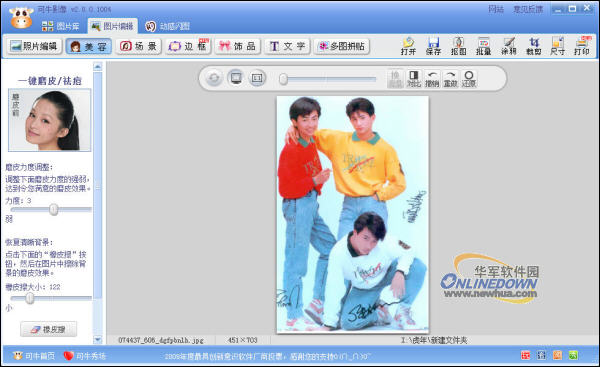Click the left panel scroll down arrow
This screenshot has width=600, height=367.
[x=98, y=339]
